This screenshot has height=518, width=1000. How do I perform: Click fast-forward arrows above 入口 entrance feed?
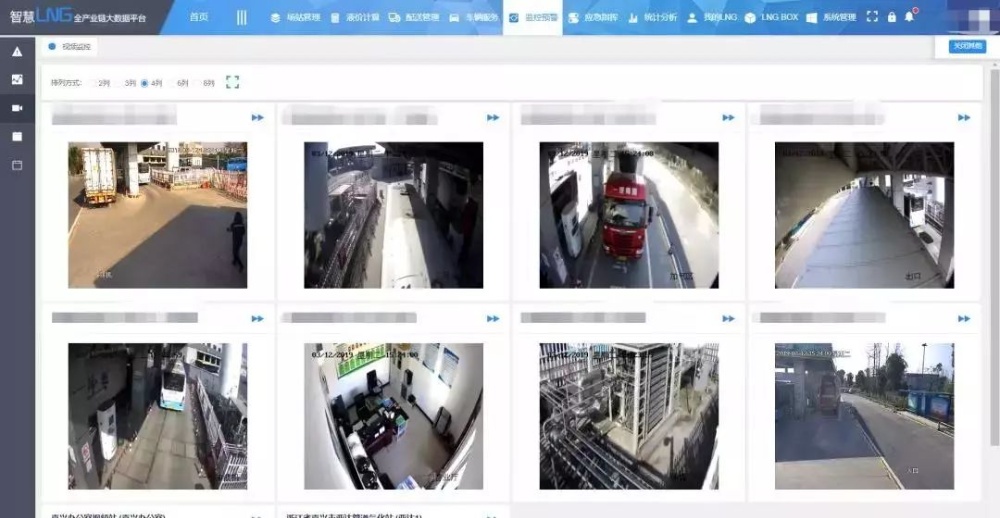coord(964,318)
